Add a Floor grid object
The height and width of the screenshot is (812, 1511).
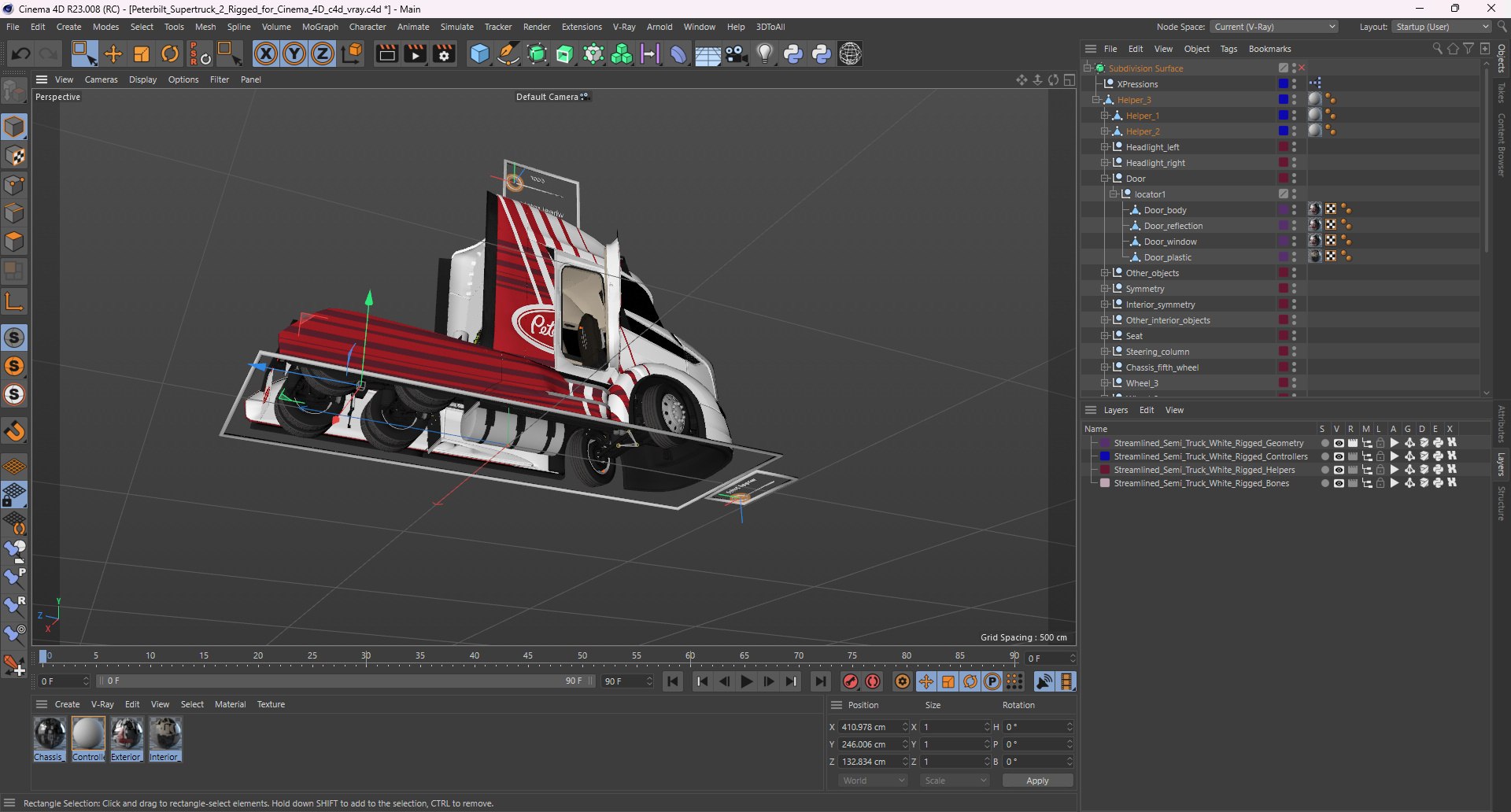707,54
